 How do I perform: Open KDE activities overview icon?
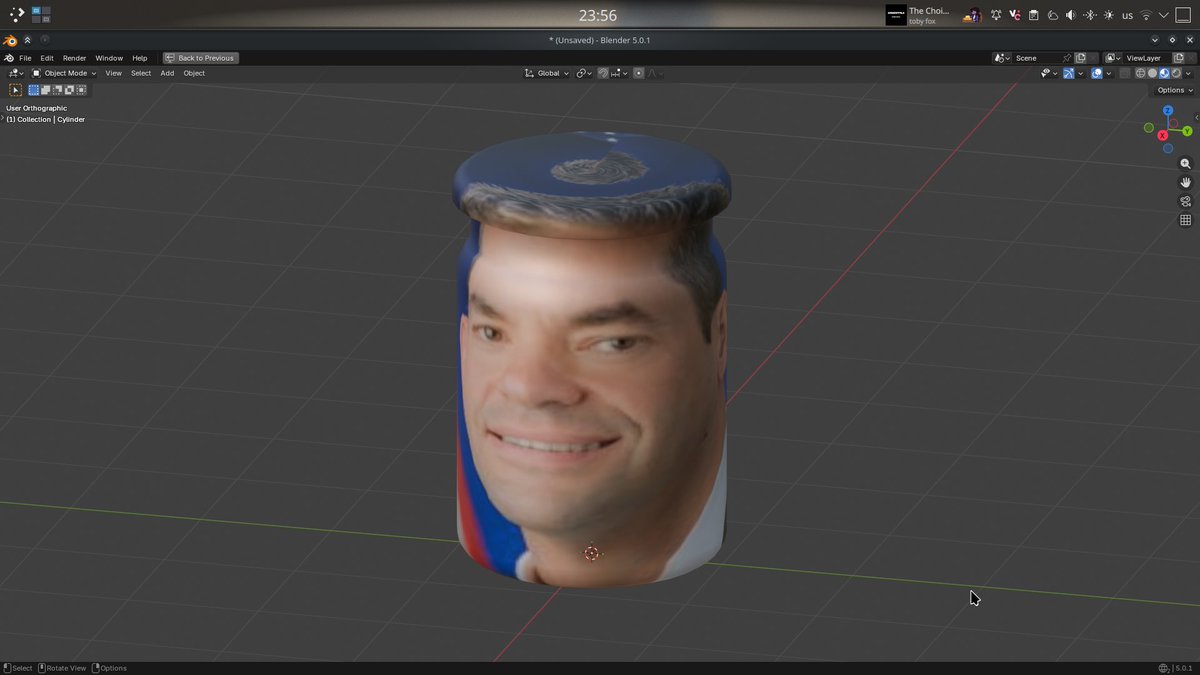[17, 15]
